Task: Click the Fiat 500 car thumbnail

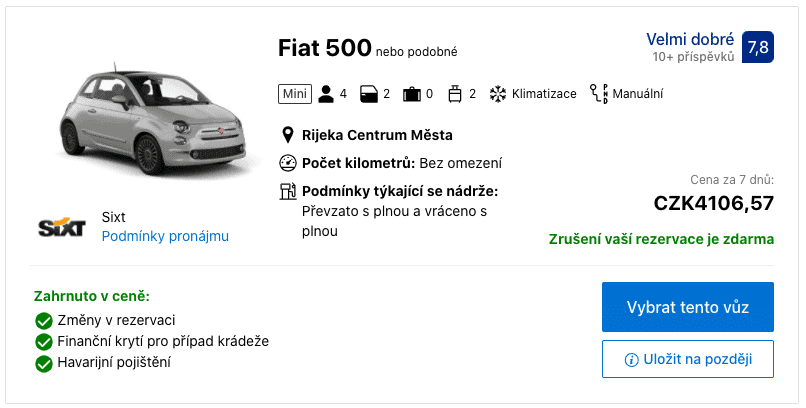Action: (x=153, y=121)
